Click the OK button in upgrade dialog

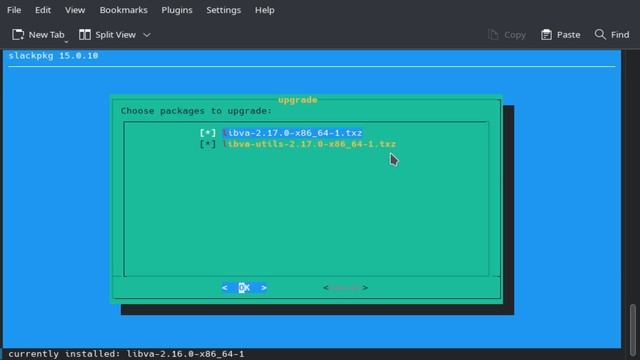244,287
